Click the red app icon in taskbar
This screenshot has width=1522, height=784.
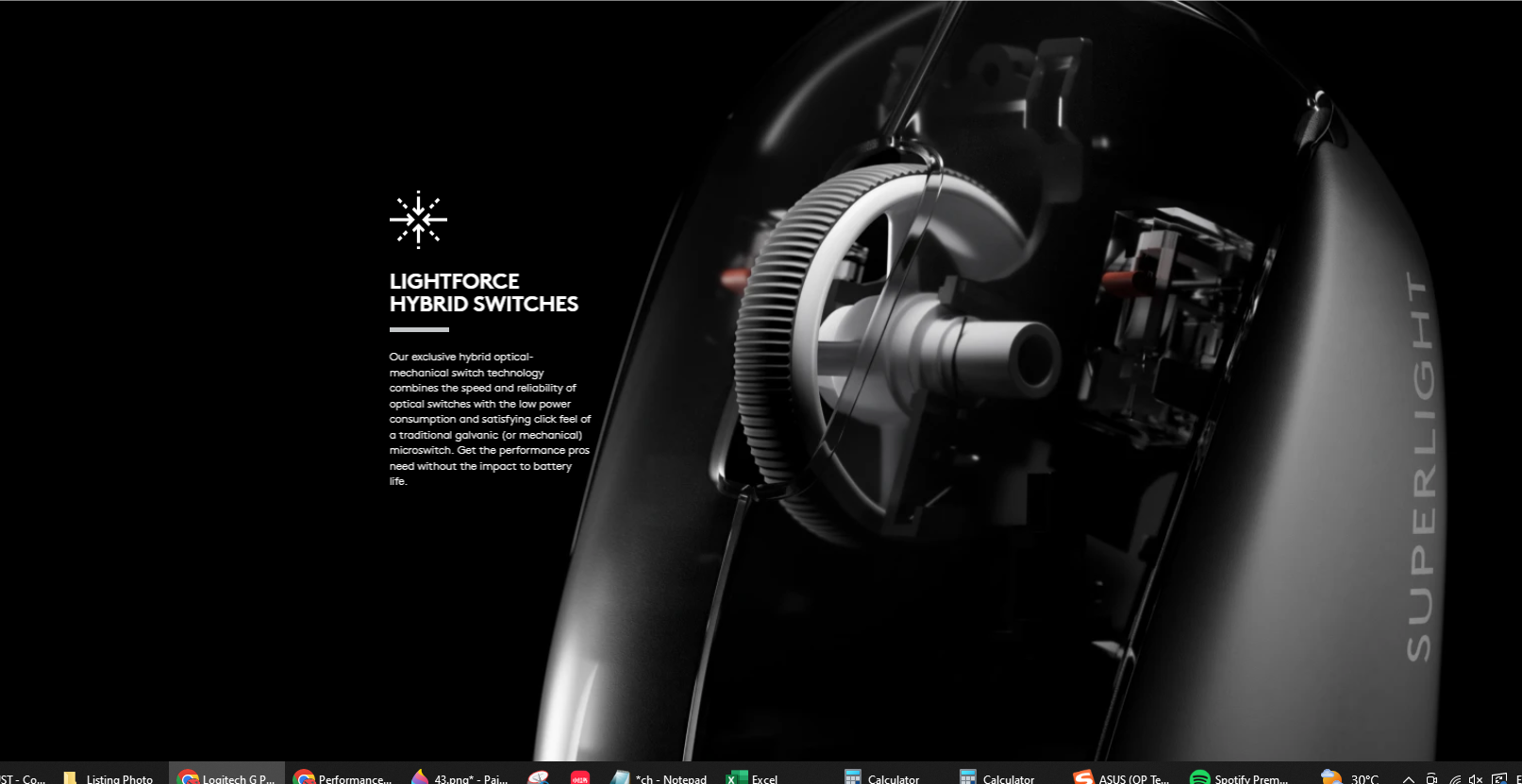coord(580,777)
